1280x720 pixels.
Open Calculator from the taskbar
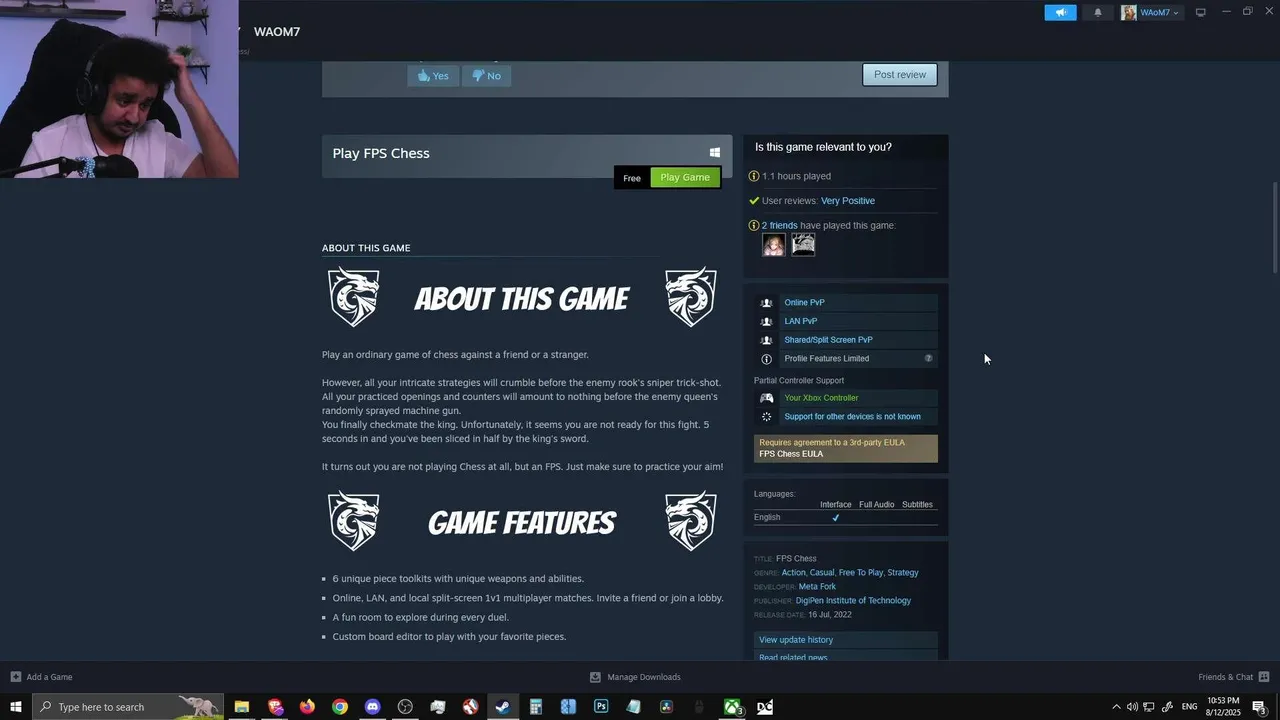pos(536,707)
